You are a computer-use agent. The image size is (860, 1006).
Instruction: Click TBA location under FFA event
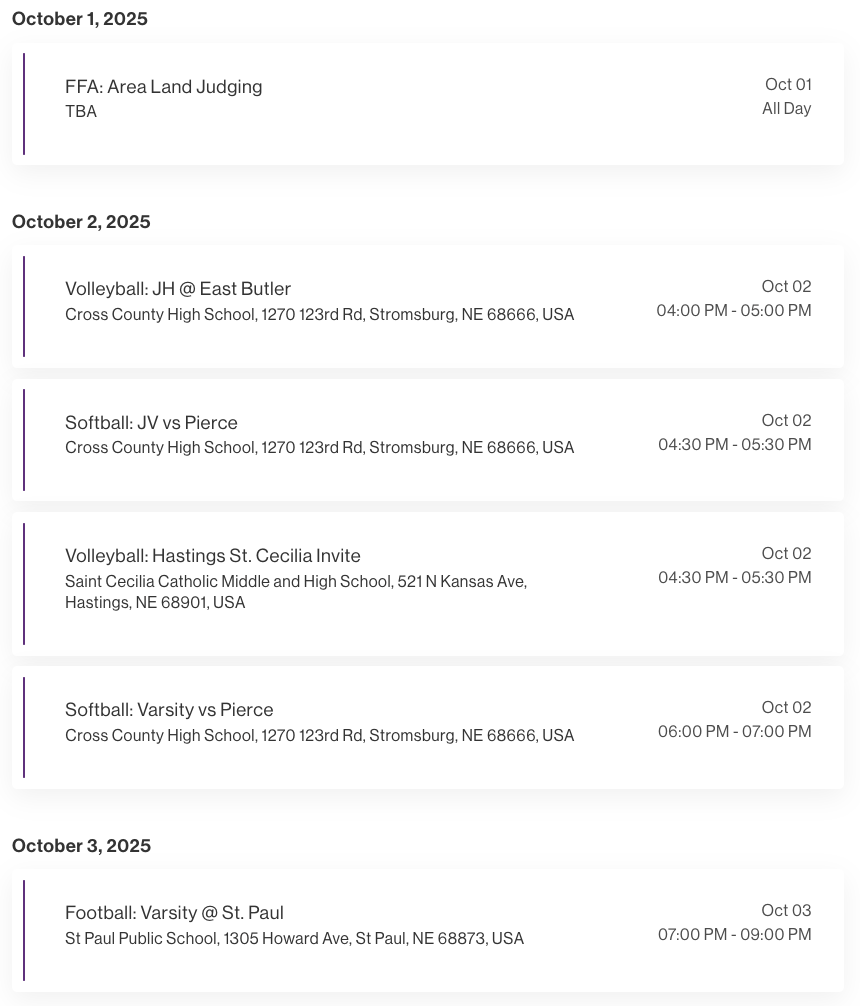point(81,112)
